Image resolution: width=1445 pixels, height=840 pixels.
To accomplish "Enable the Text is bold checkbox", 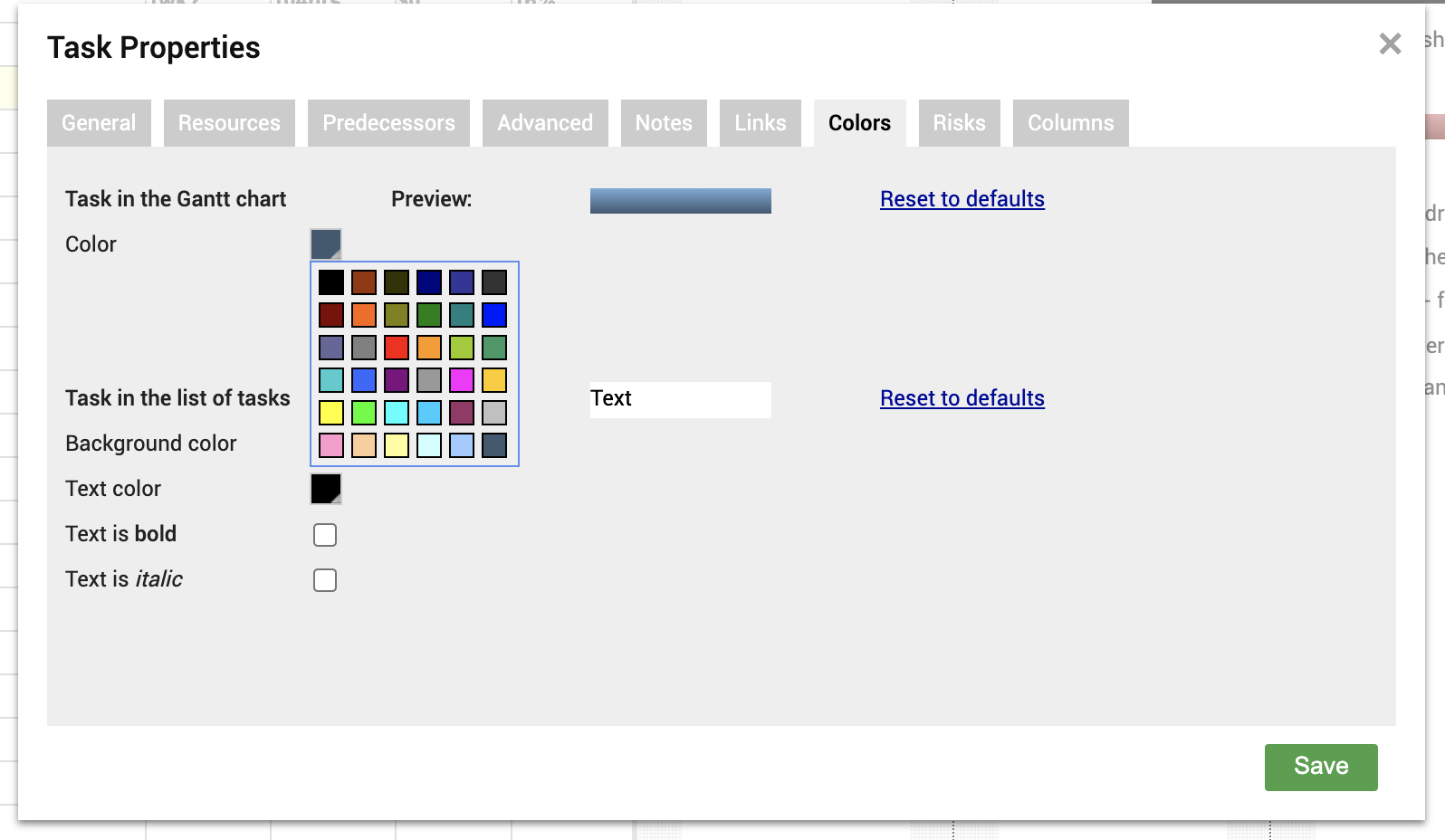I will pyautogui.click(x=325, y=535).
